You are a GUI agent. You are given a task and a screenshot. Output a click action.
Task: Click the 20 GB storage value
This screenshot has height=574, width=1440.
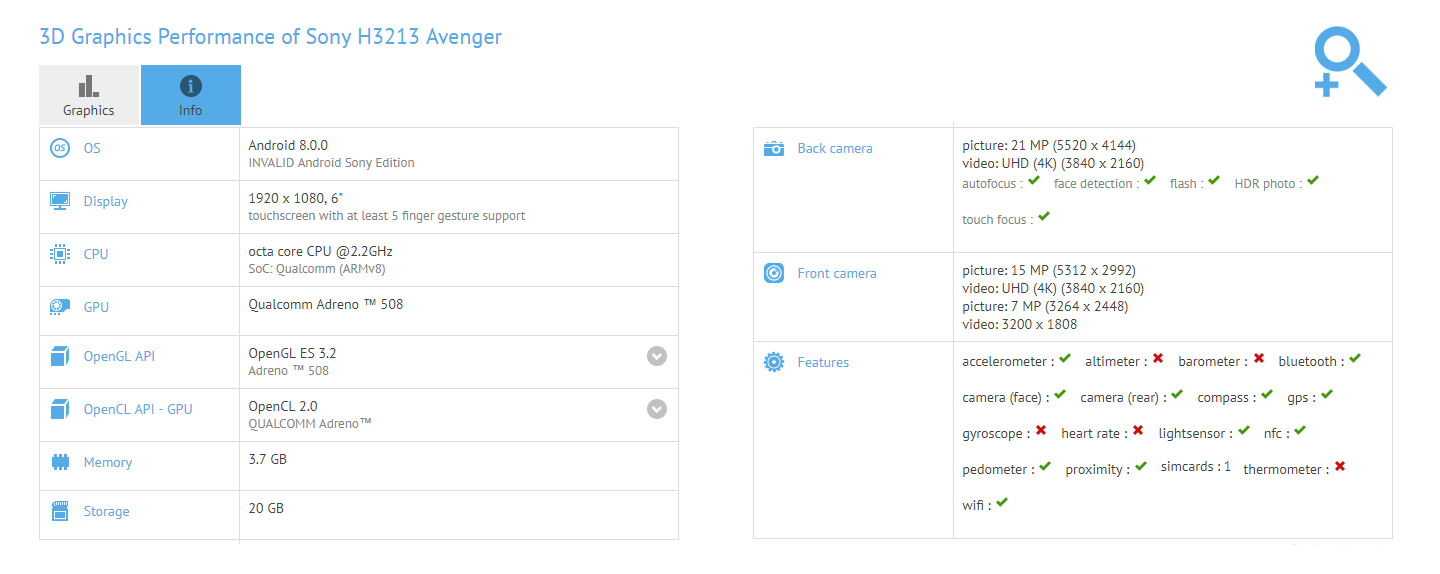pyautogui.click(x=266, y=508)
